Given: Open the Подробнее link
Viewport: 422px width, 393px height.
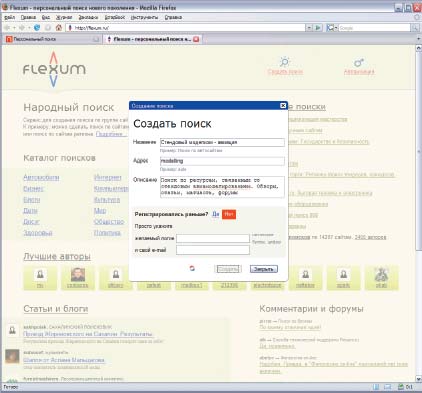Looking at the screenshot, I should 111,134.
